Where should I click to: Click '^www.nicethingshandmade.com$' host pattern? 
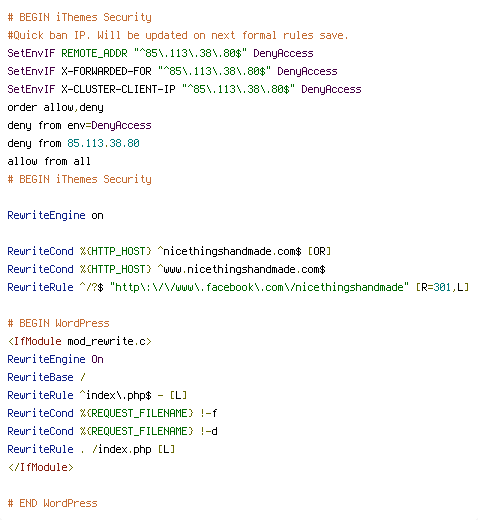coord(241,269)
